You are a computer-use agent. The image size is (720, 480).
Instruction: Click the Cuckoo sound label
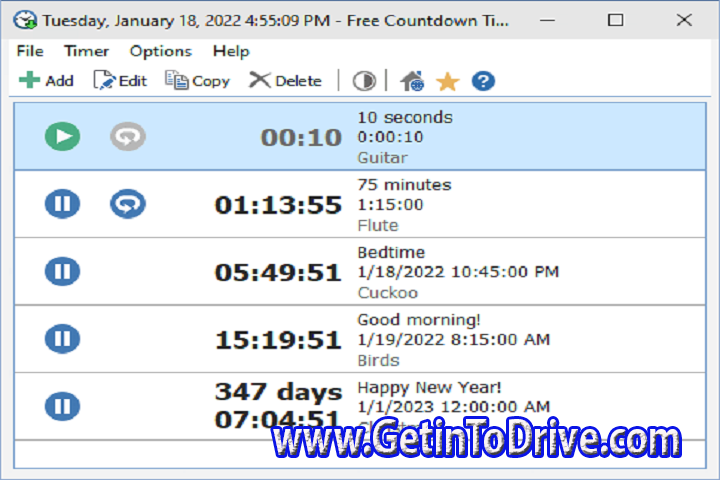388,293
